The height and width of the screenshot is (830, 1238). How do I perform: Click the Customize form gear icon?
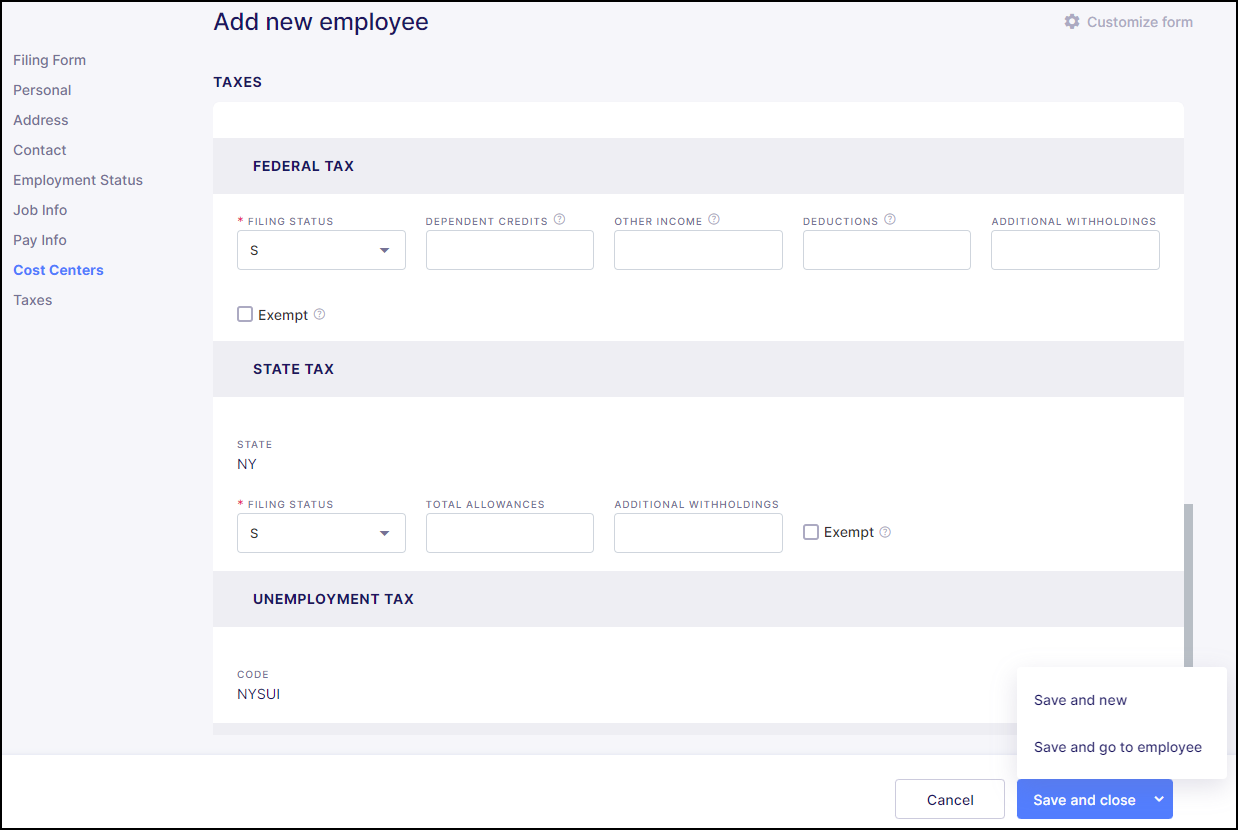coord(1072,22)
